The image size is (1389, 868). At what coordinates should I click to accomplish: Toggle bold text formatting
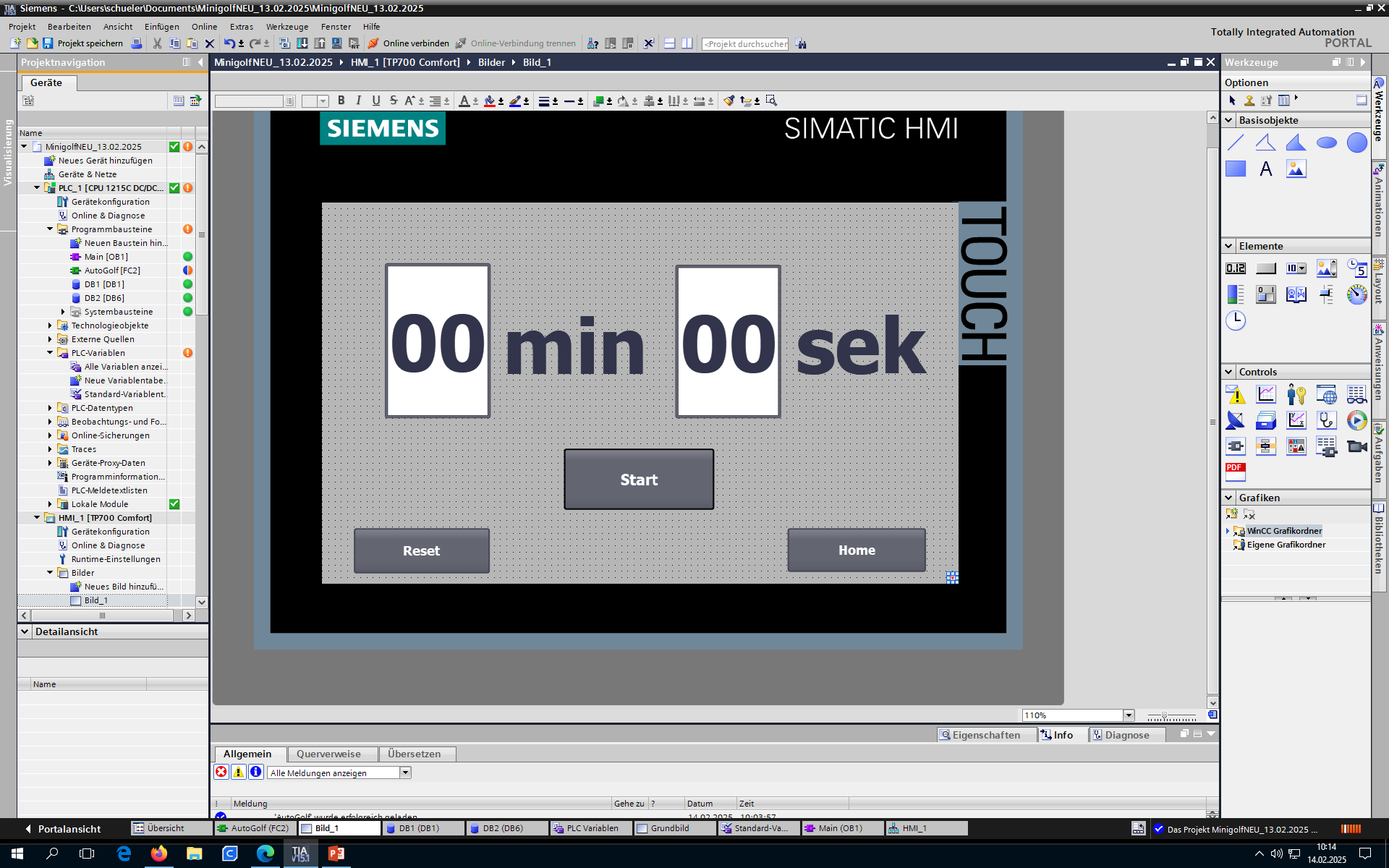(341, 101)
